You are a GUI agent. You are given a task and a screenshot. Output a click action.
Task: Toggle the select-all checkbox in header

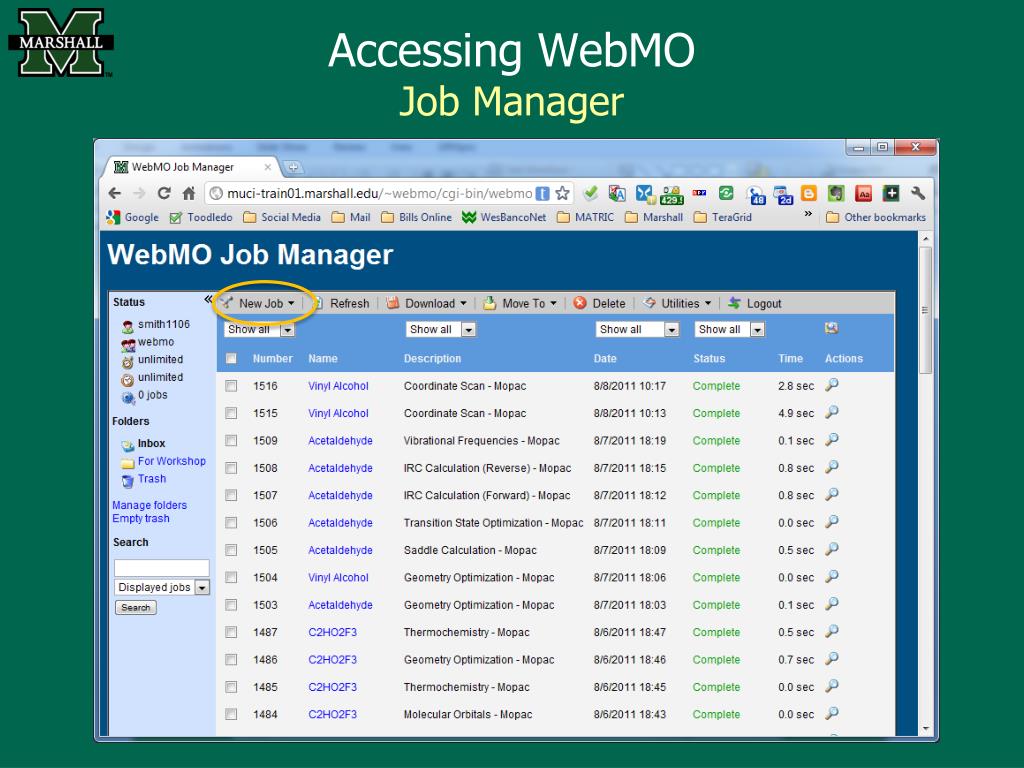point(231,358)
